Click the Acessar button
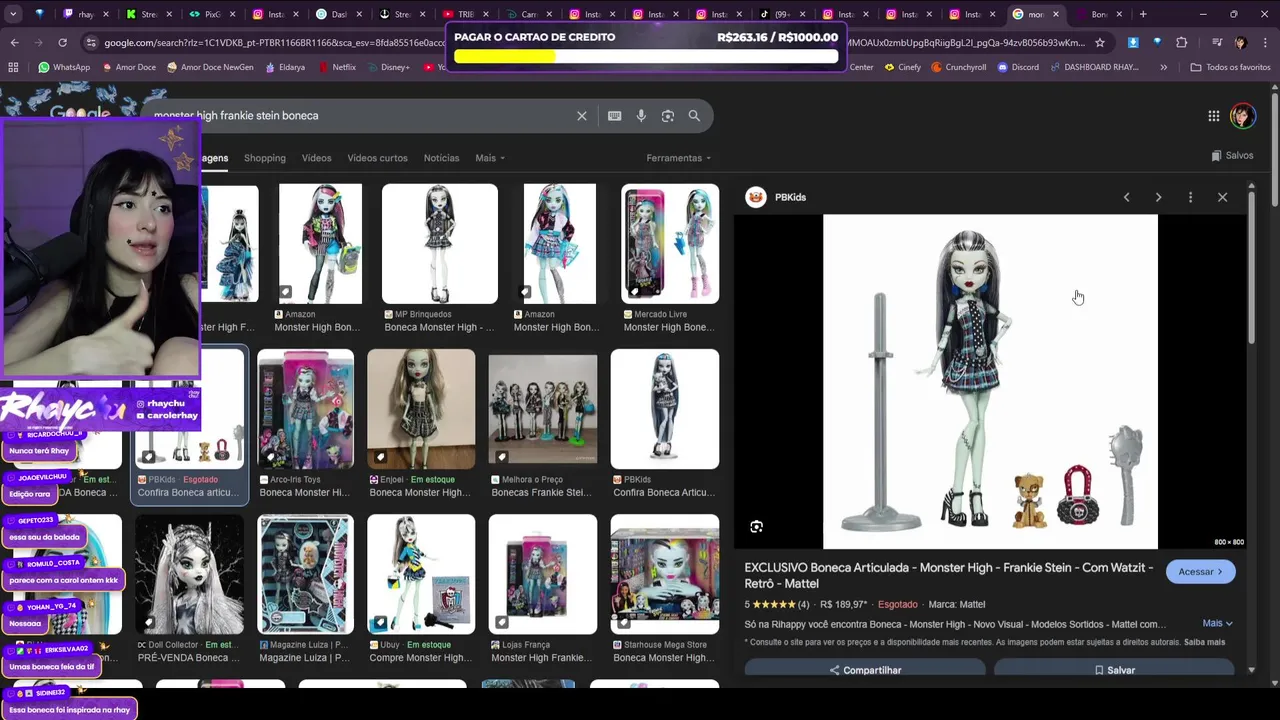 pos(1200,572)
